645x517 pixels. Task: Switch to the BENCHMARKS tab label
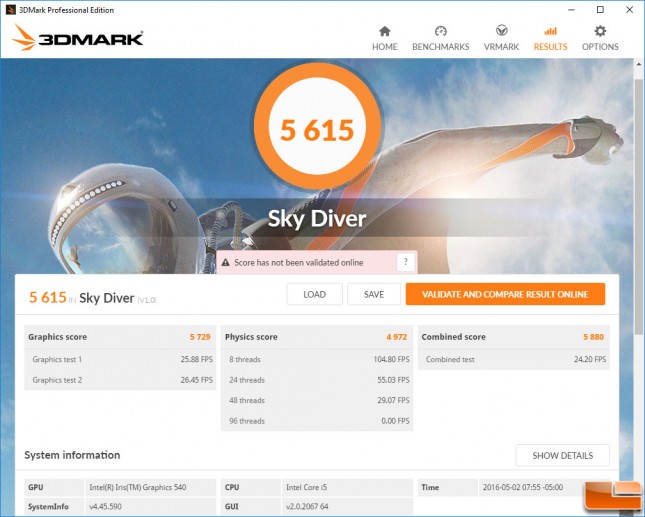coord(441,47)
